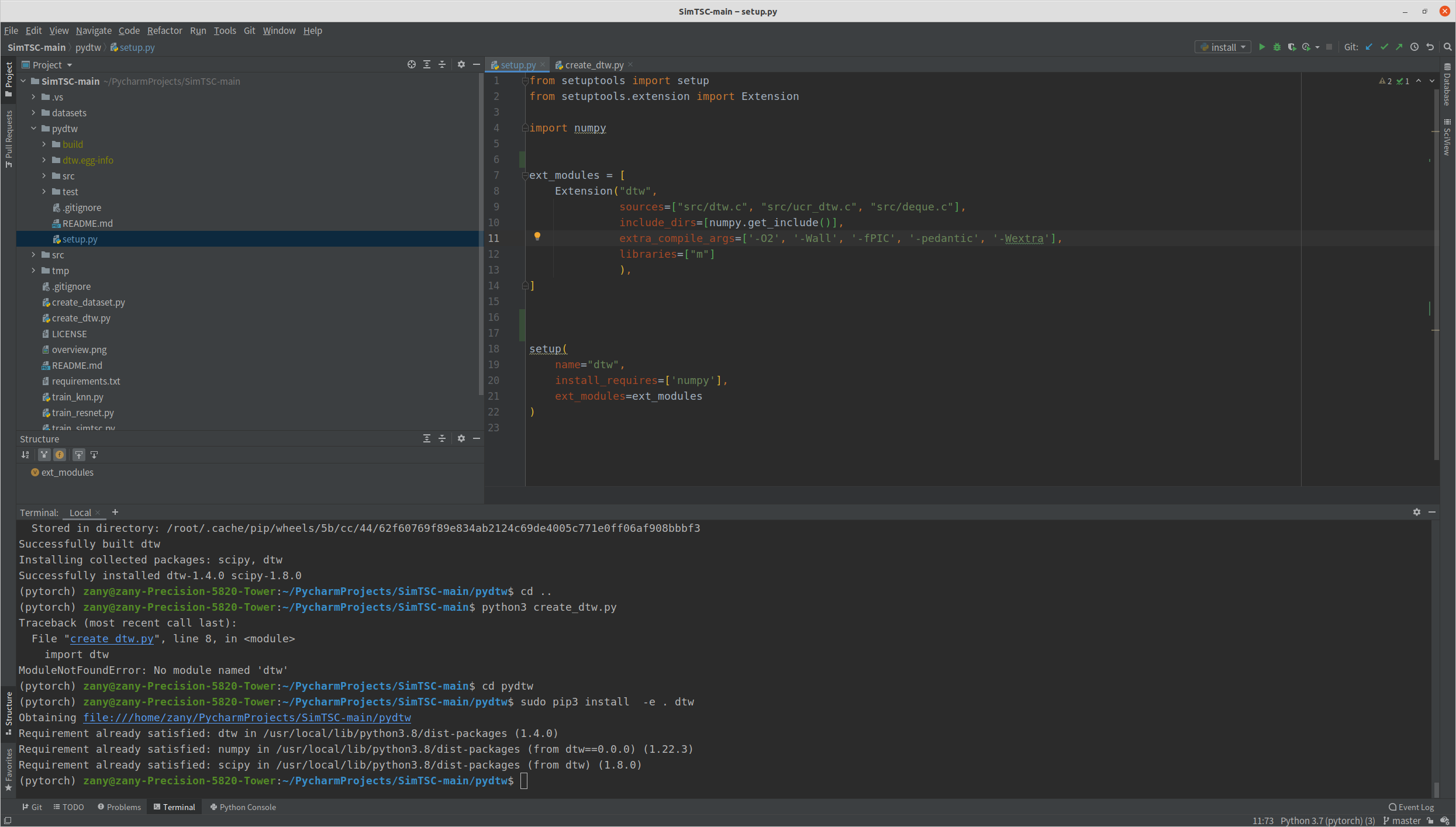Click the green Debug bug icon
Viewport: 1456px width, 827px height.
[1276, 47]
